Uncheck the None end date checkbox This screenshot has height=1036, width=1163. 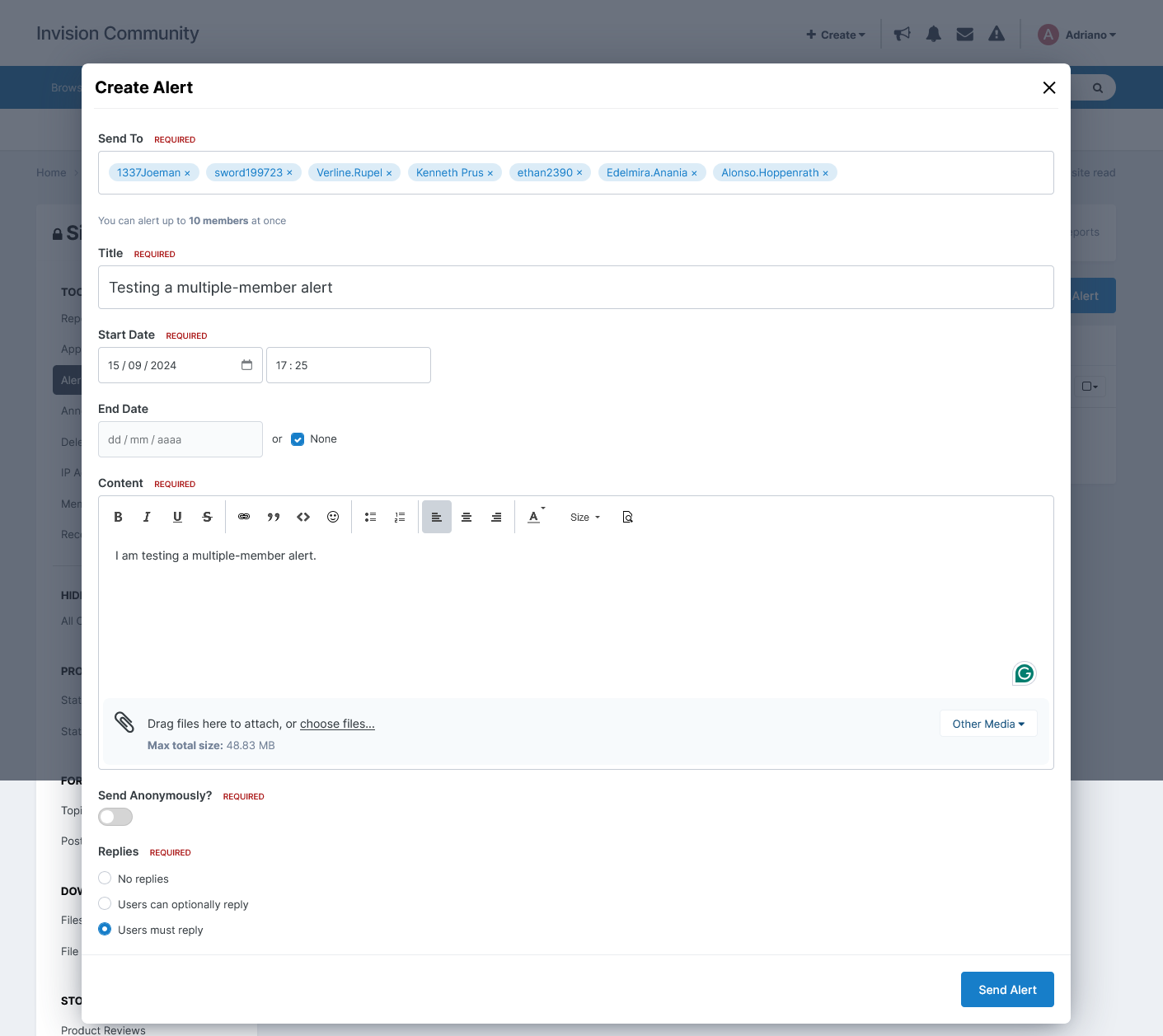click(298, 439)
